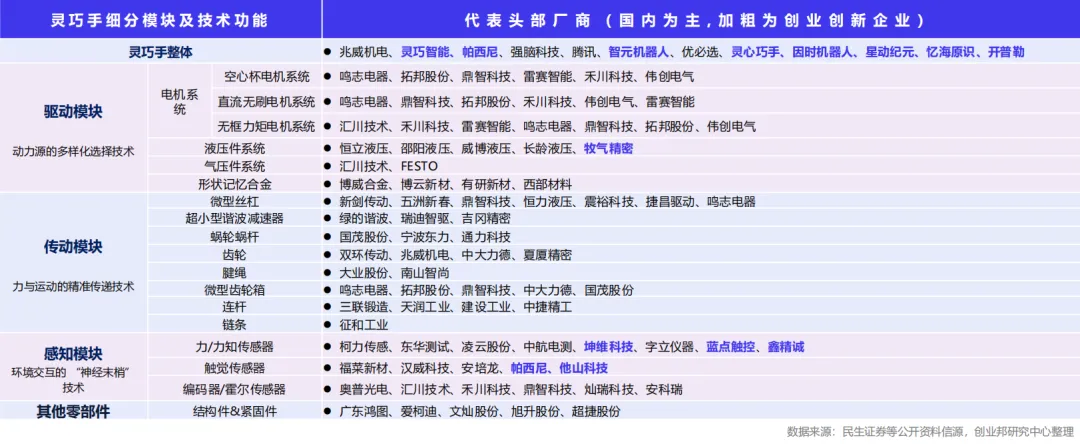Select the '气压件系统' row label

234,166
